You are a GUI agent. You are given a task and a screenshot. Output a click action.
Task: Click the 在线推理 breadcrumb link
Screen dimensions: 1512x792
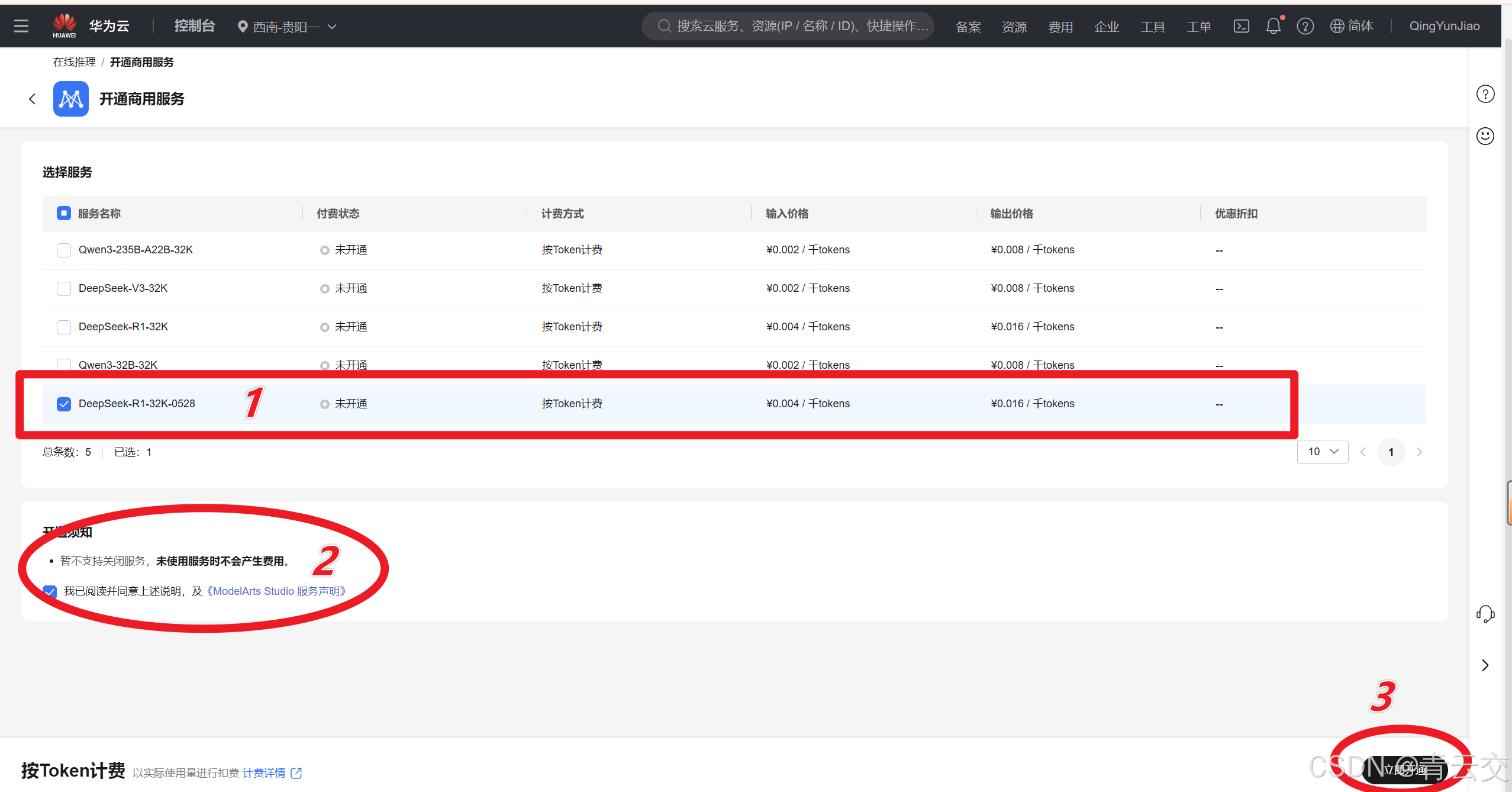click(75, 62)
